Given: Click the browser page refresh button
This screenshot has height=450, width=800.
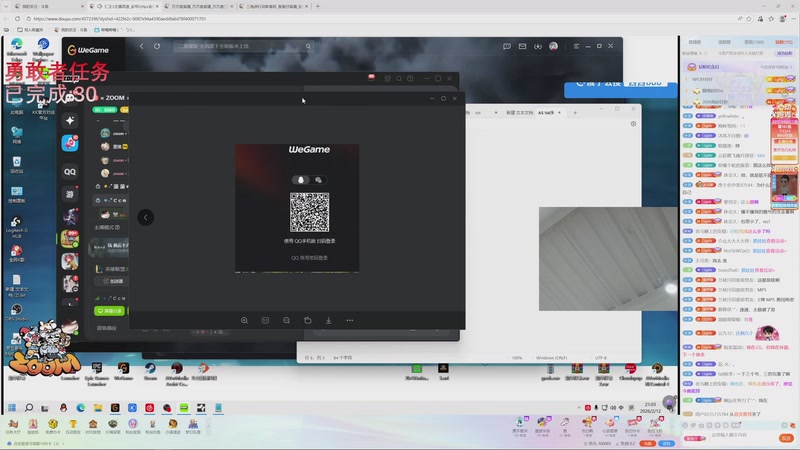Looking at the screenshot, I should click(x=18, y=18).
